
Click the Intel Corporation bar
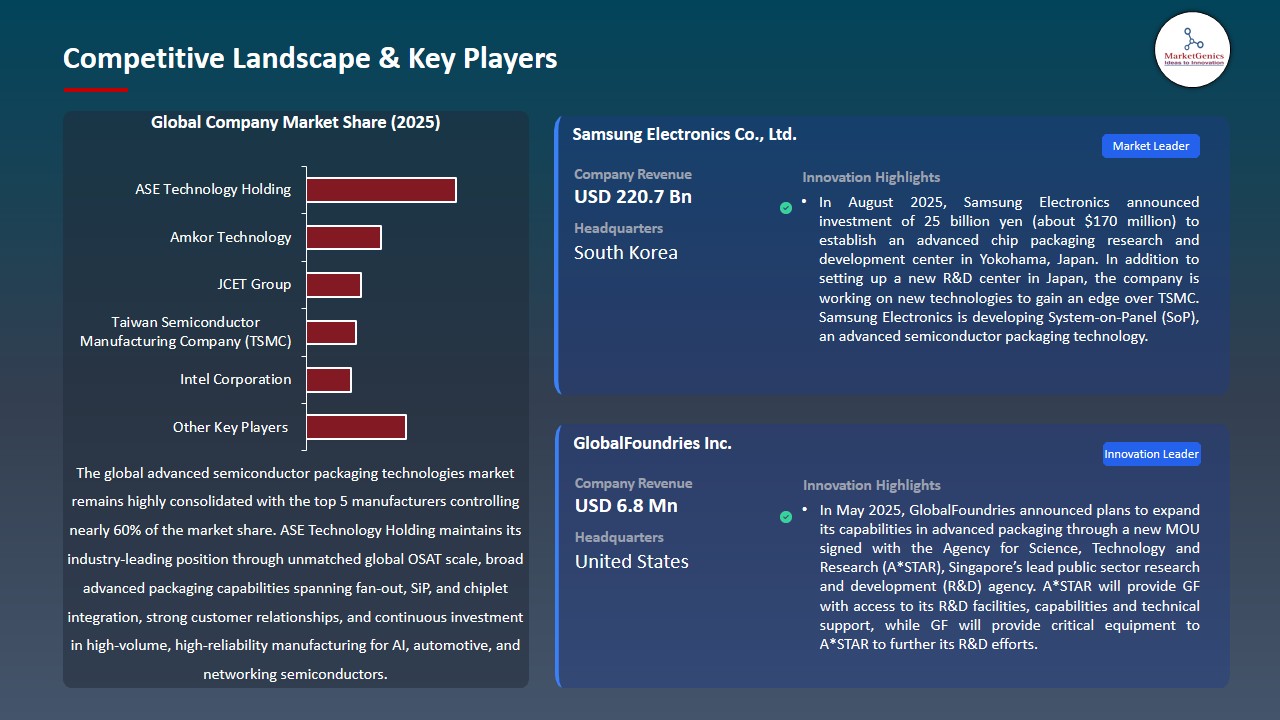pyautogui.click(x=328, y=379)
